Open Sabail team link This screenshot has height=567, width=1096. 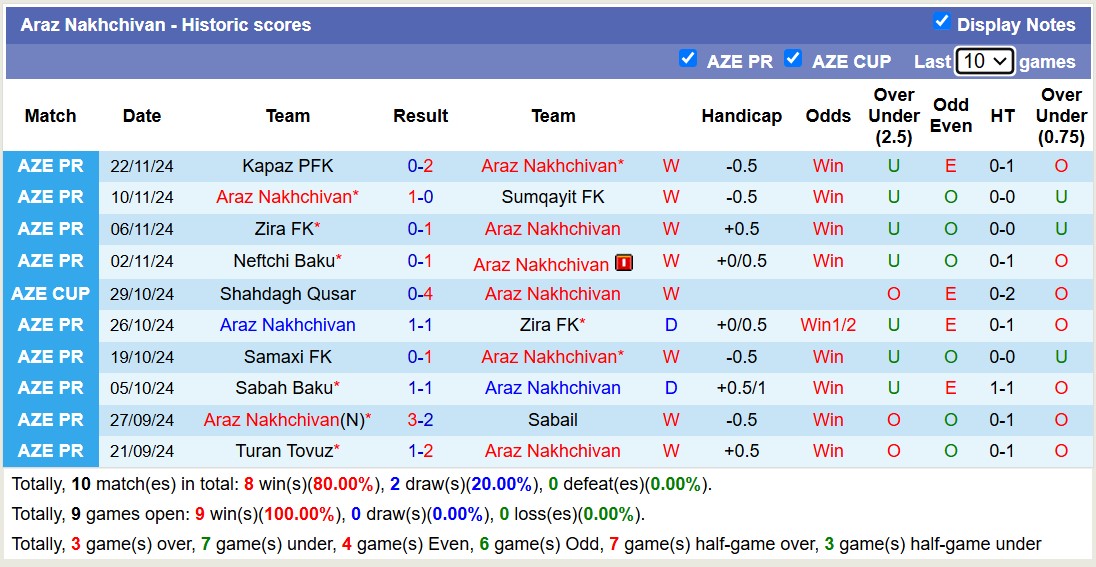click(x=553, y=420)
